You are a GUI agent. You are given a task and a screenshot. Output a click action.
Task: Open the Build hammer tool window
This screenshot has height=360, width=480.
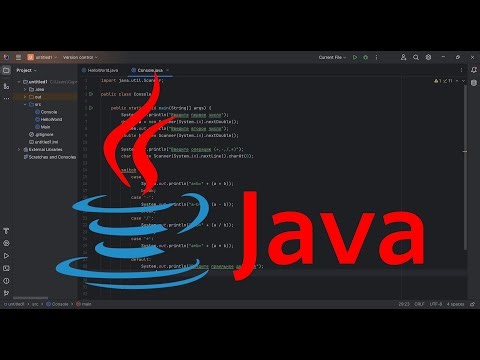point(6,231)
